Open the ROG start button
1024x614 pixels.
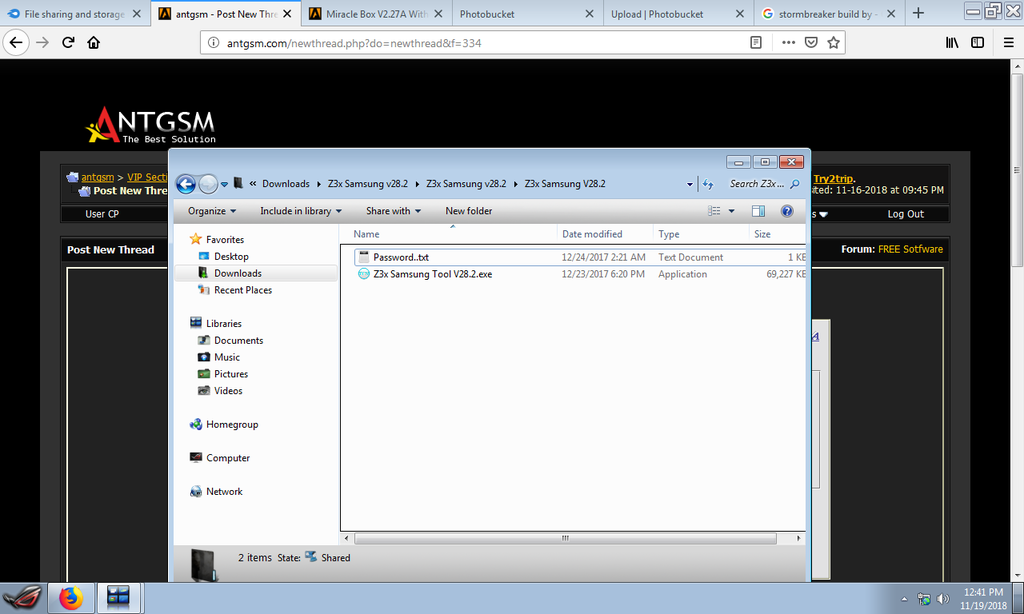(x=22, y=598)
